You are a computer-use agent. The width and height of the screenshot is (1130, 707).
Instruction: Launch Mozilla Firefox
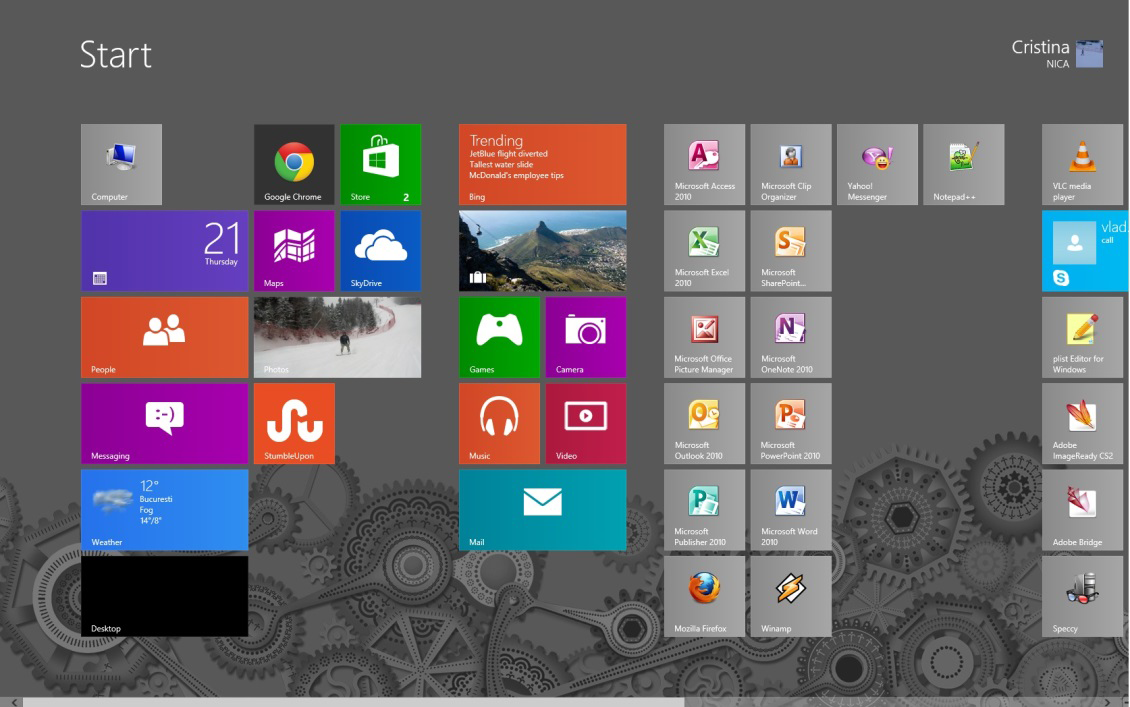coord(704,596)
